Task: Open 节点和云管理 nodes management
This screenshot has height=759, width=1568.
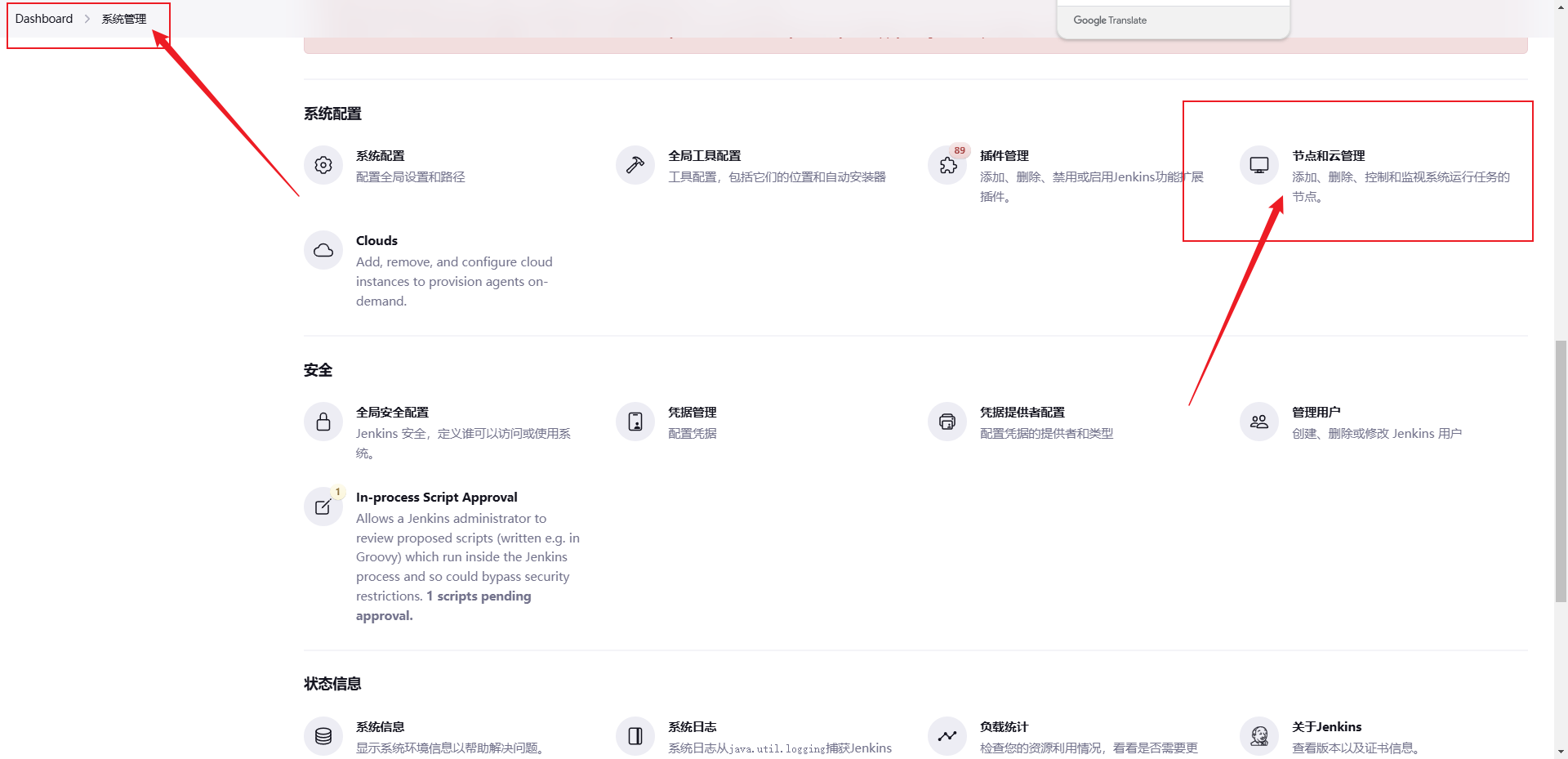Action: click(x=1329, y=156)
